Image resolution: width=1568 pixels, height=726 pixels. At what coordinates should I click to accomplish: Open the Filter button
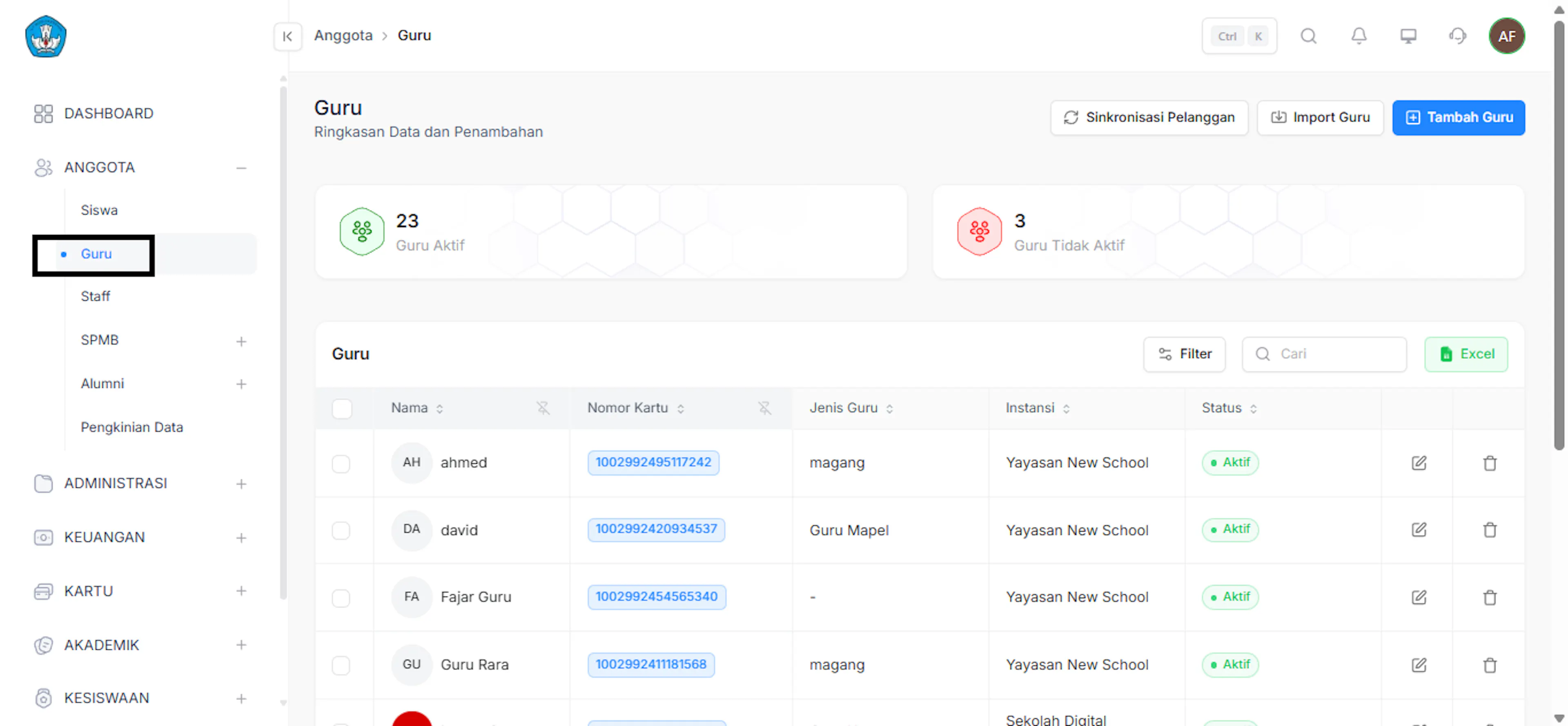click(x=1184, y=355)
